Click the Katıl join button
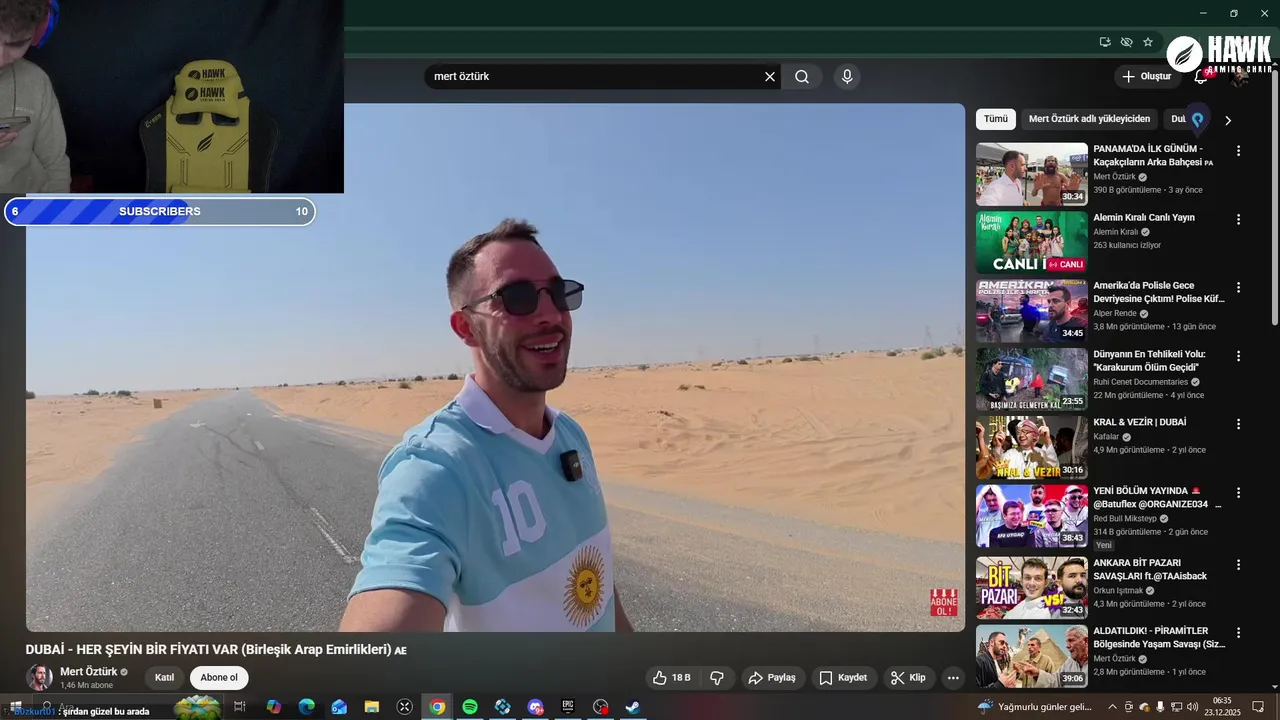This screenshot has height=720, width=1280. point(164,678)
